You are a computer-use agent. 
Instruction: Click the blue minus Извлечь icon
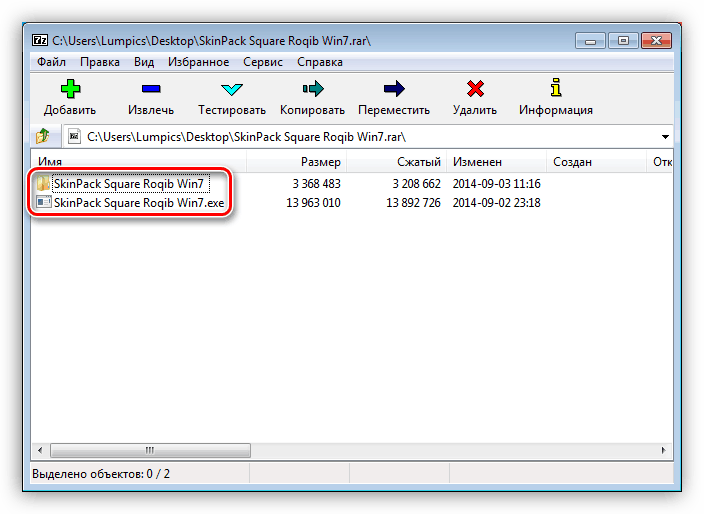[x=151, y=89]
